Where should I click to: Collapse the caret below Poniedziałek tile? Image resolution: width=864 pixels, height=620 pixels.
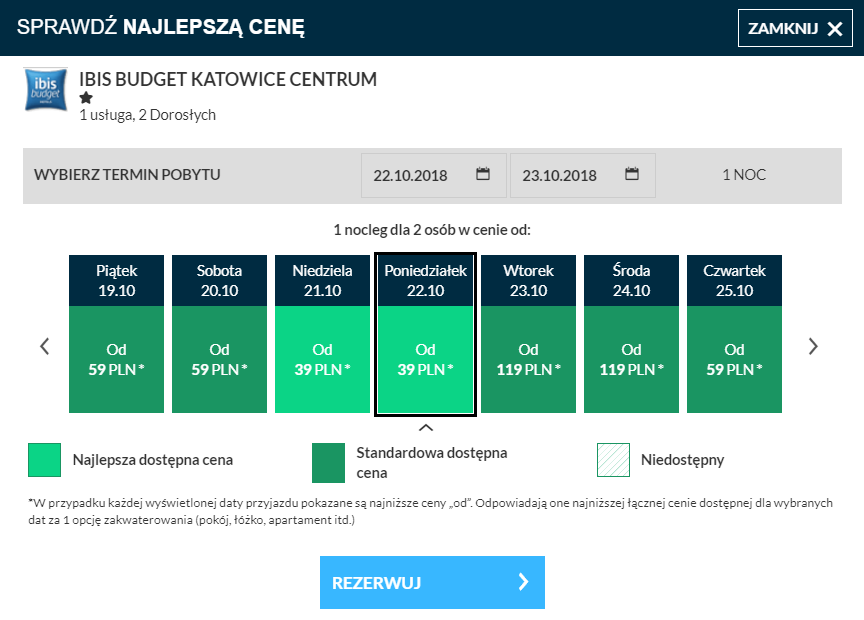(x=426, y=428)
